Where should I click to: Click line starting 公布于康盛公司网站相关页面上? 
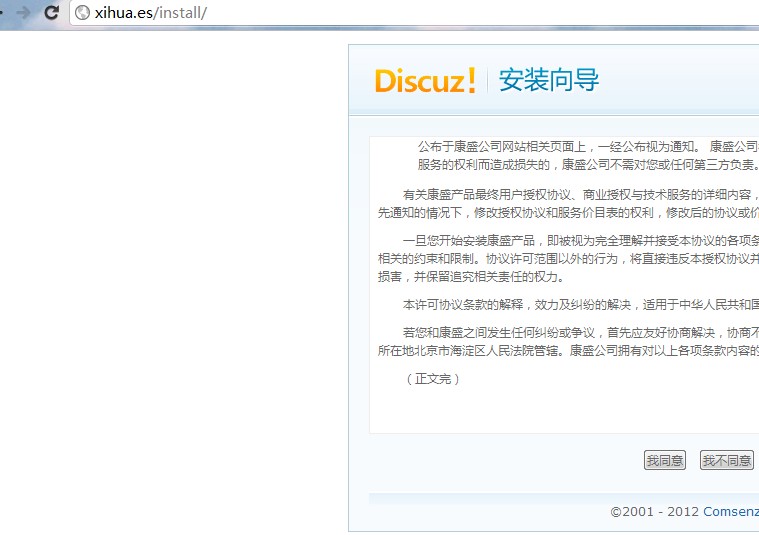coord(588,147)
